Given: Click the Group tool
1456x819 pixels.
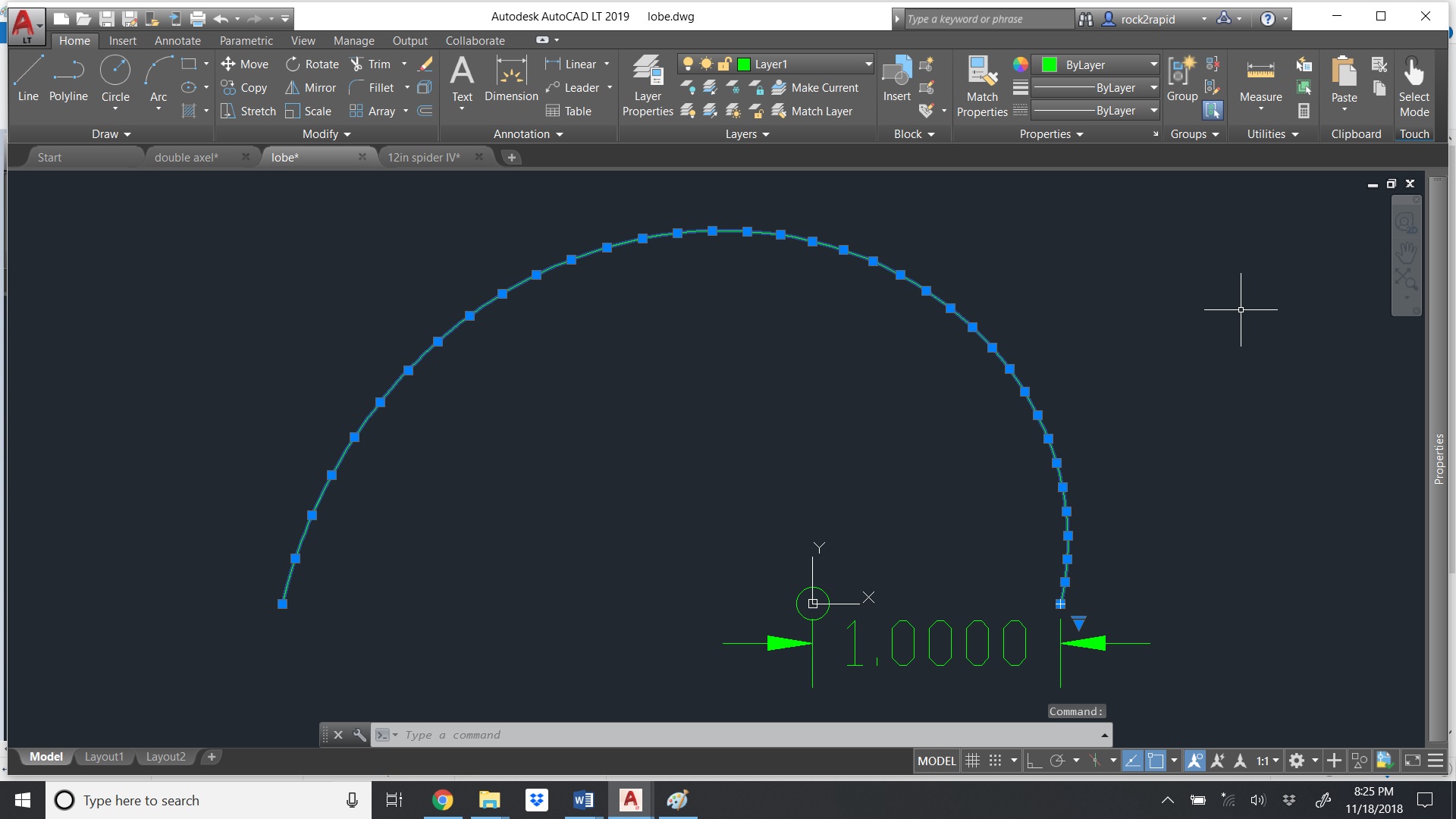Looking at the screenshot, I should coord(1181,79).
